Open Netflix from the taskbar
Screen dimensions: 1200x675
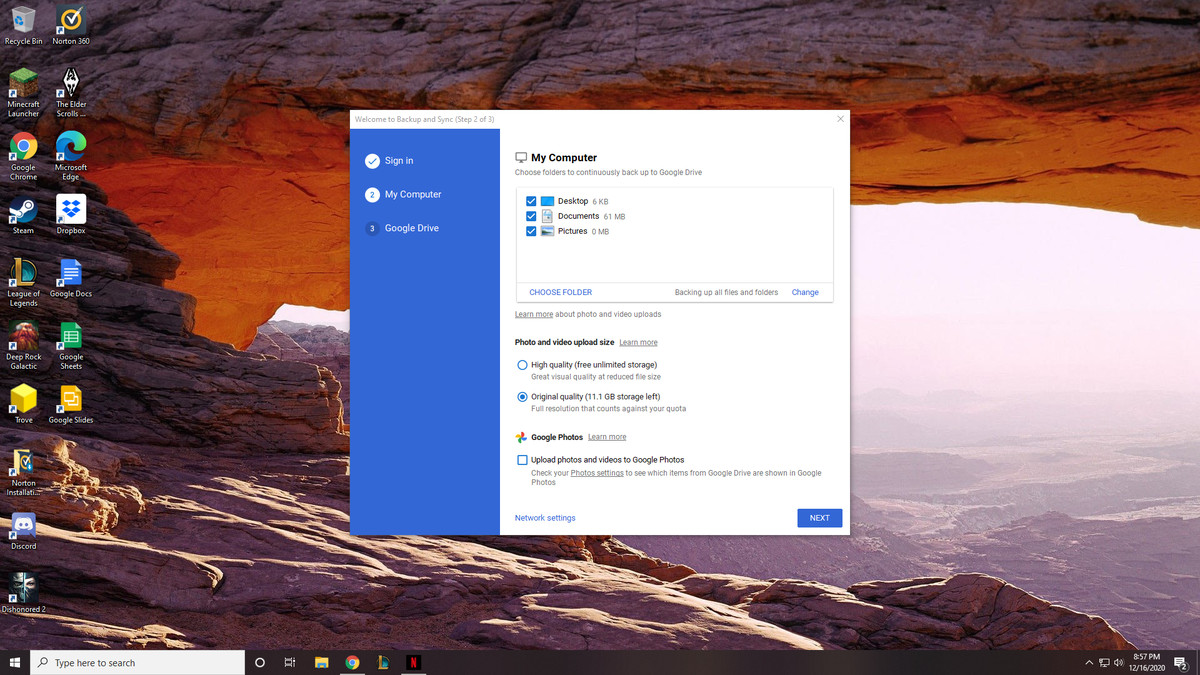pos(413,662)
